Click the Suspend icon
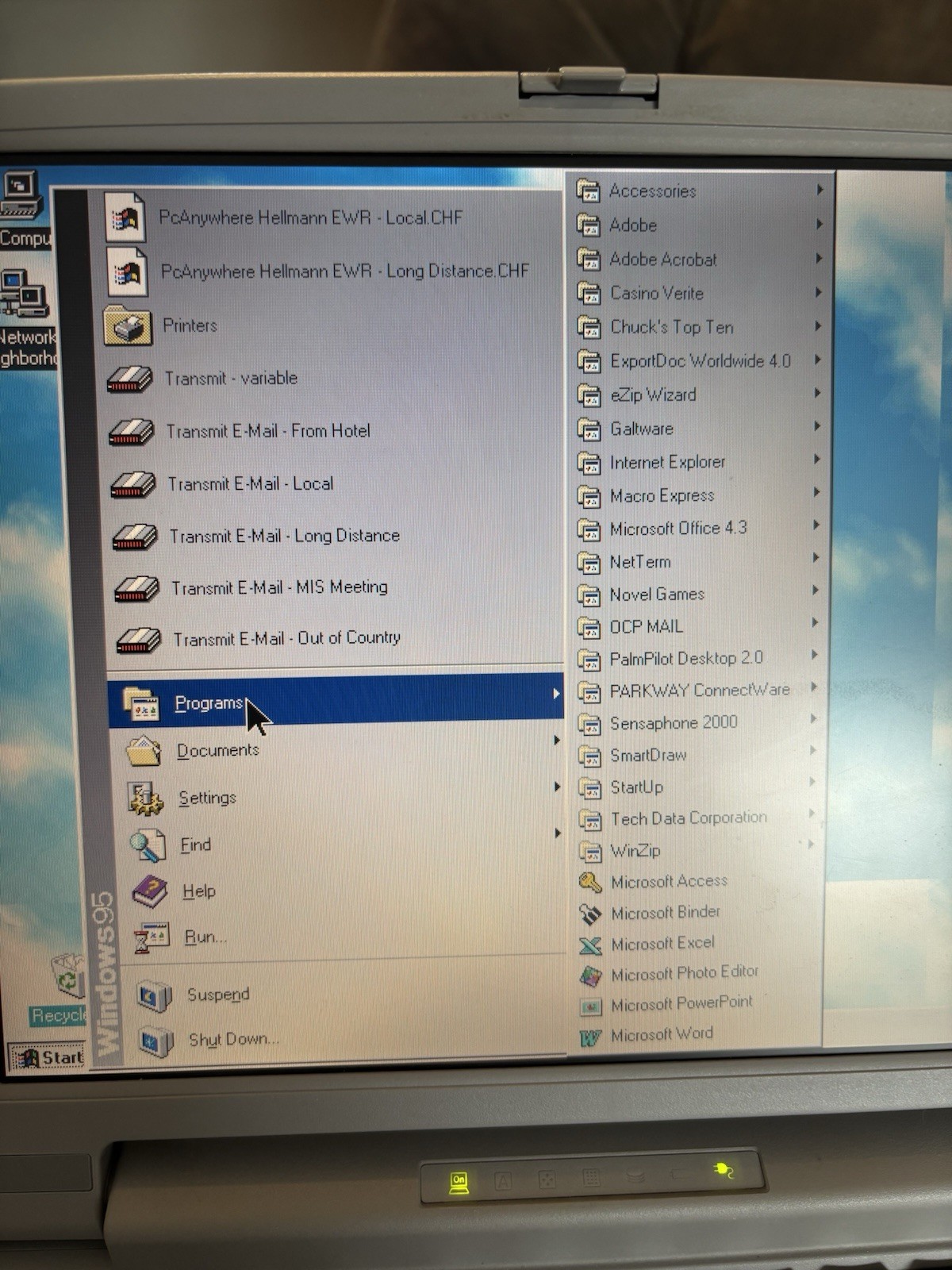This screenshot has height=1270, width=952. pos(154,995)
